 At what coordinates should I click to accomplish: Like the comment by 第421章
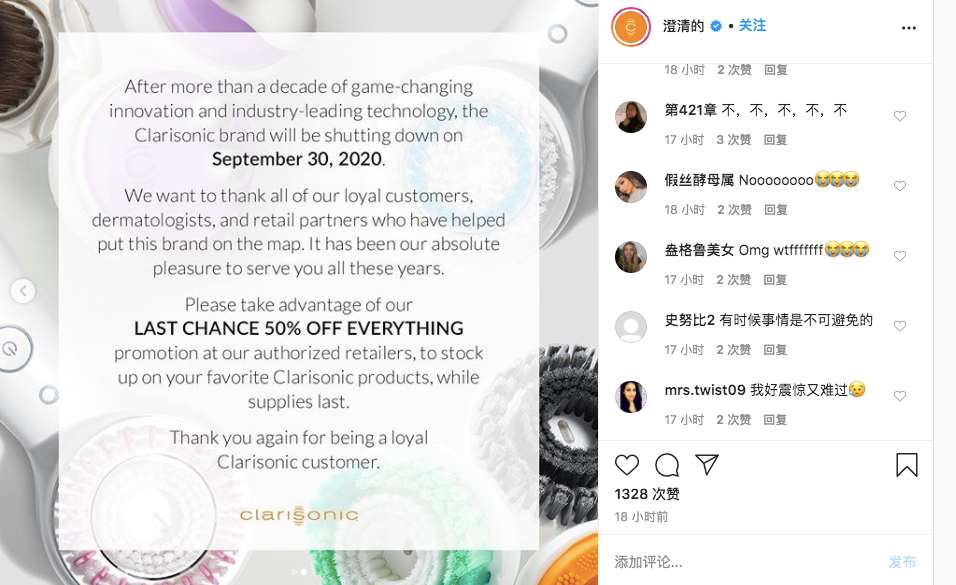pyautogui.click(x=900, y=116)
